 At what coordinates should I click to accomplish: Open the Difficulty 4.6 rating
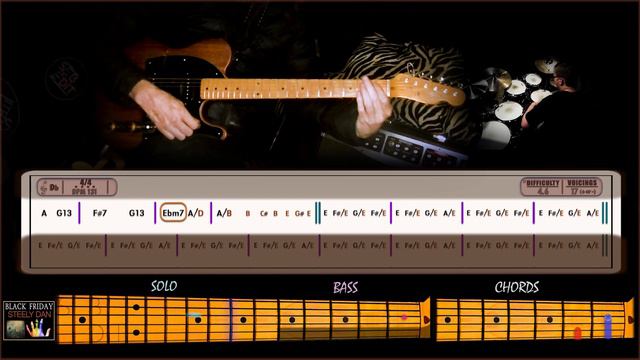(542, 187)
